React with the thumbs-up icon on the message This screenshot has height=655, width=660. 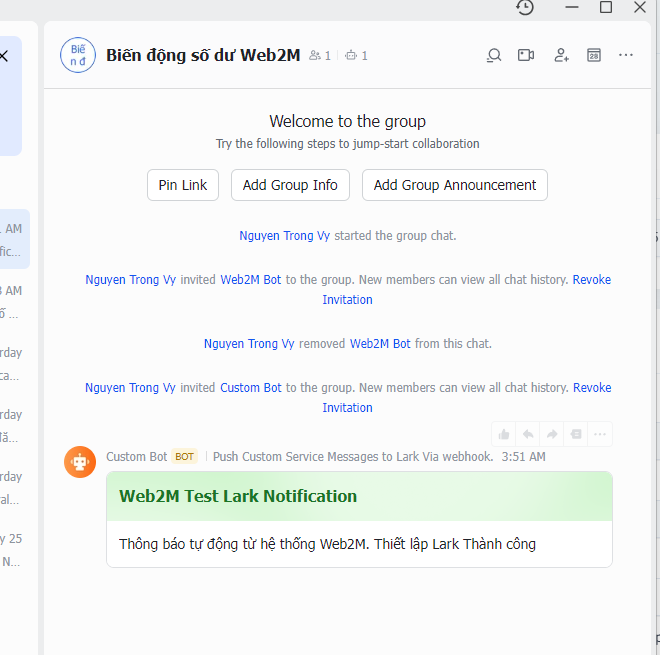pos(504,434)
